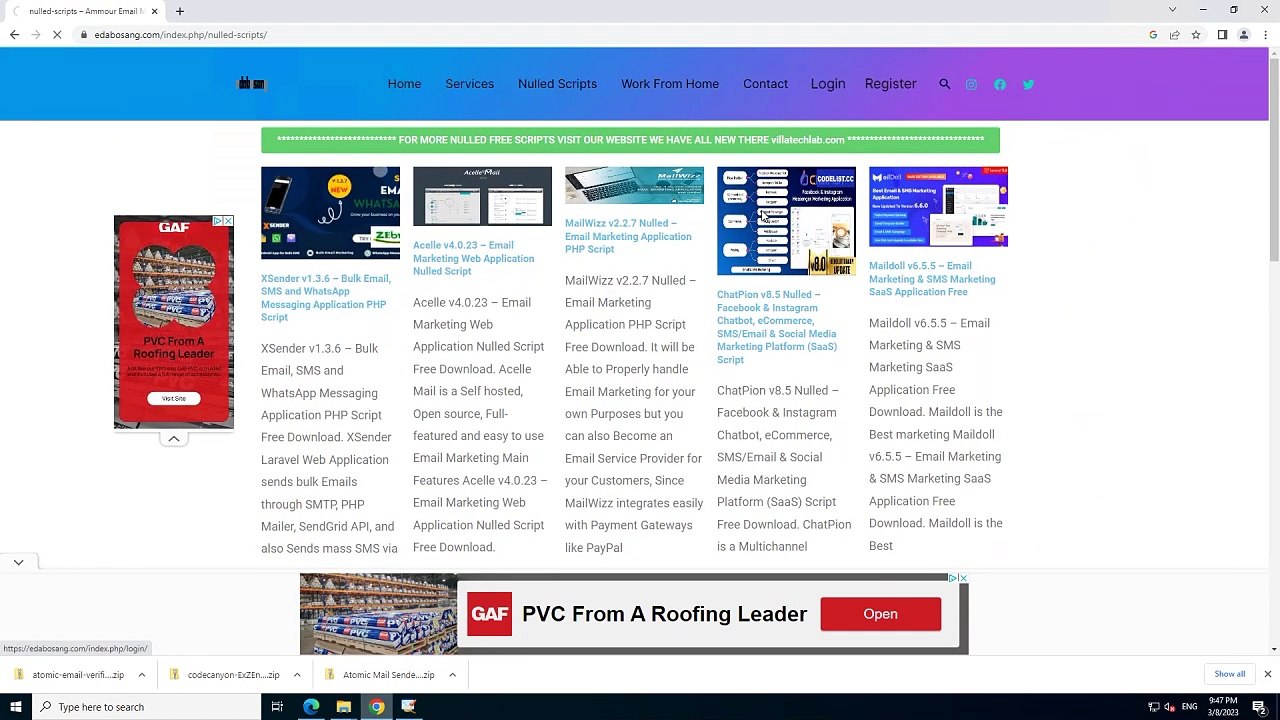Screen dimensions: 1280x720
Task: Click the Open button on GAF banner ad
Action: tap(880, 614)
